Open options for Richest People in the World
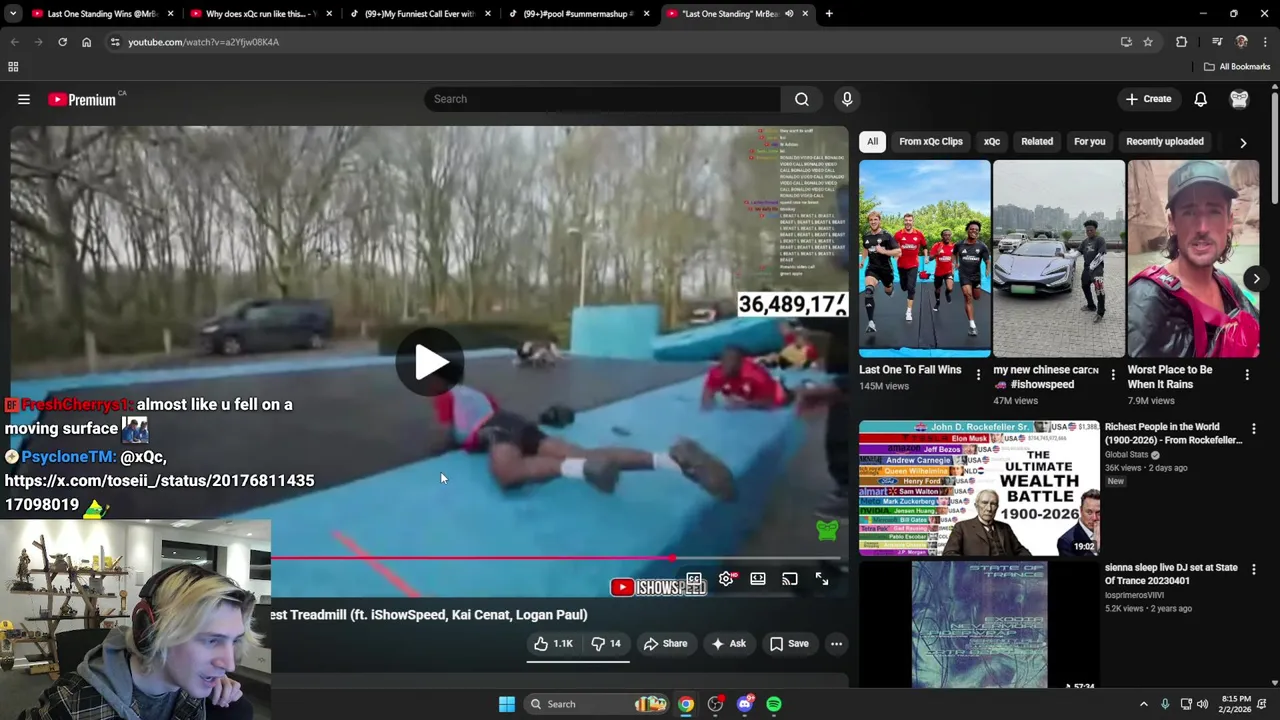The height and width of the screenshot is (720, 1280). coord(1253,428)
